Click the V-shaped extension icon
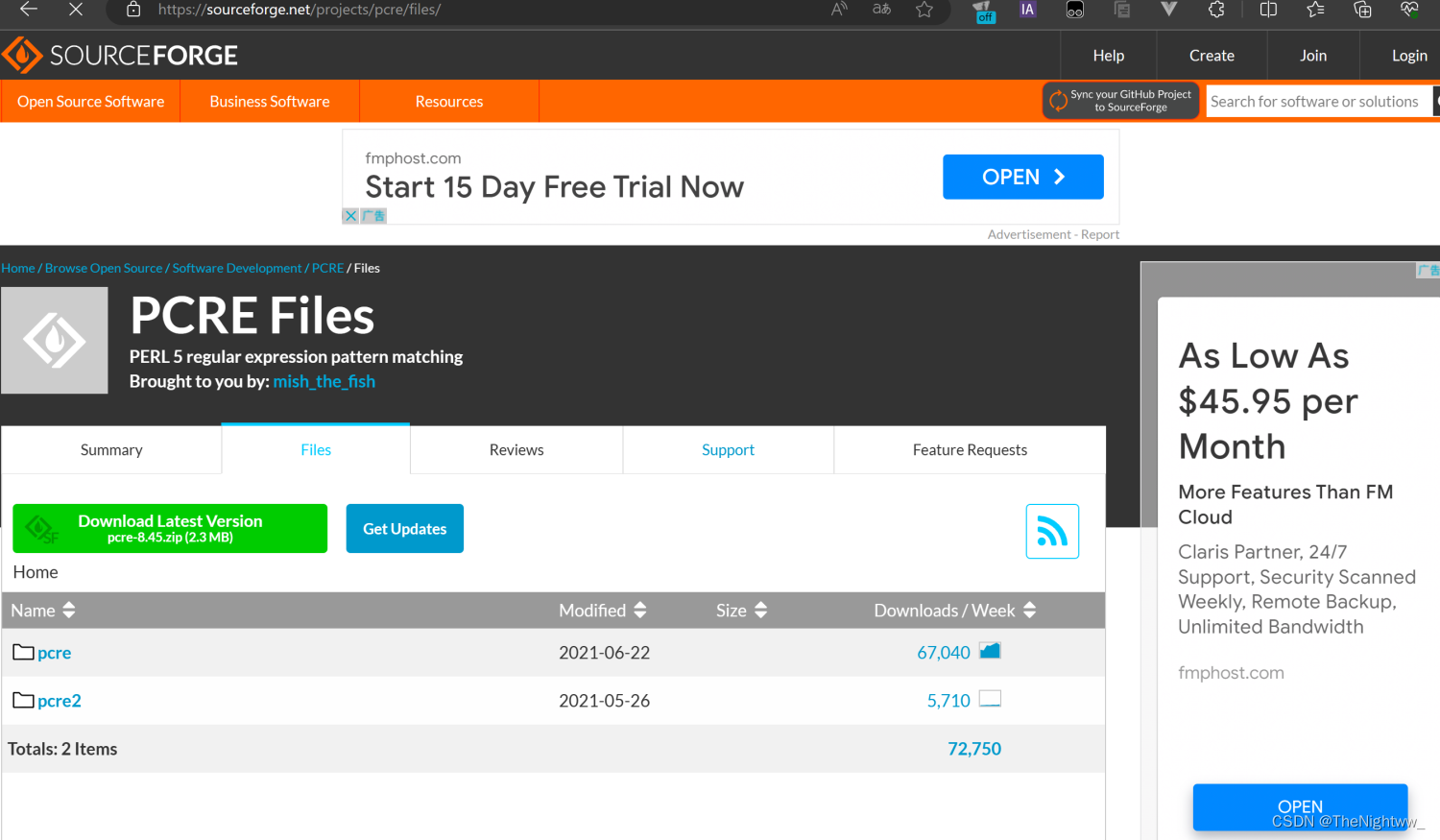The width and height of the screenshot is (1440, 840). [1168, 10]
